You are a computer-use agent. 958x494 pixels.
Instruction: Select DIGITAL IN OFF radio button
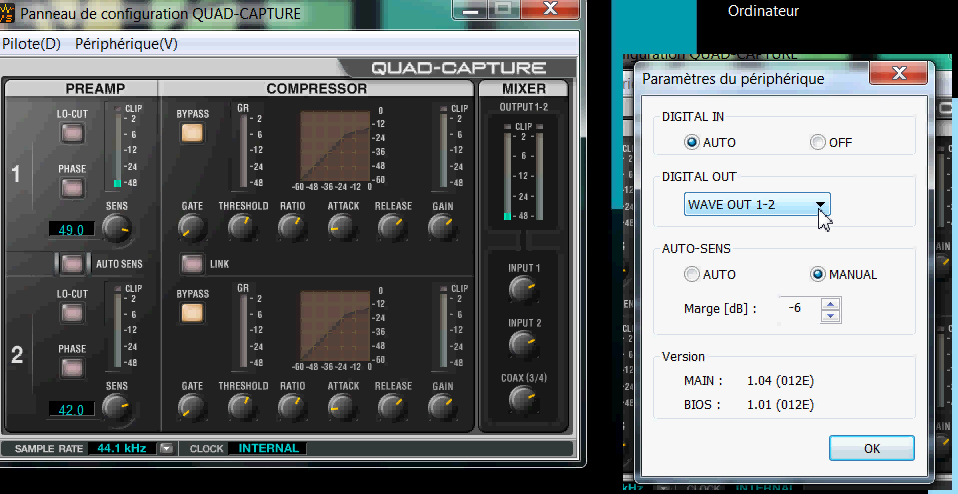pyautogui.click(x=818, y=142)
